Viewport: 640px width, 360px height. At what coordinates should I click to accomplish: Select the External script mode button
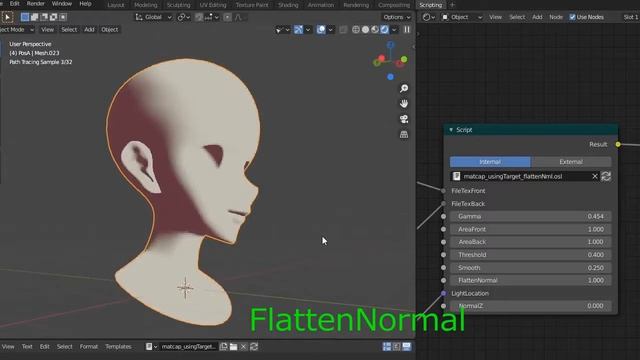click(x=571, y=162)
